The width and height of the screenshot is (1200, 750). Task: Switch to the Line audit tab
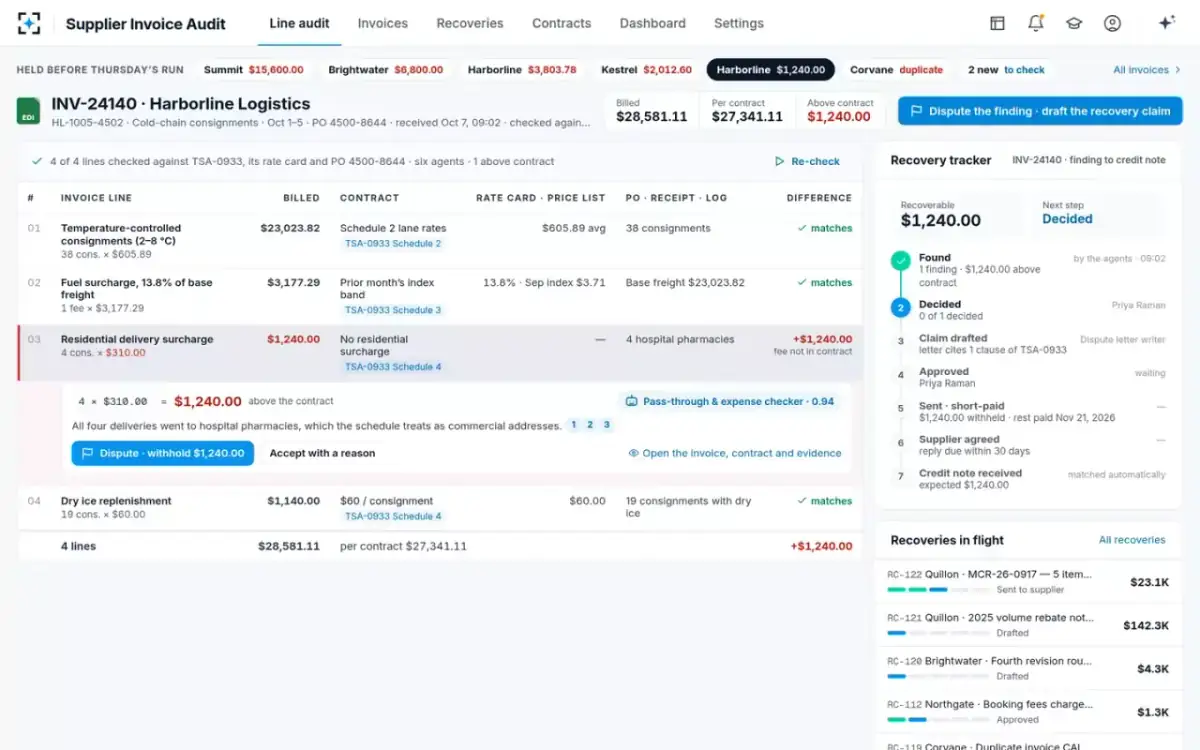299,23
